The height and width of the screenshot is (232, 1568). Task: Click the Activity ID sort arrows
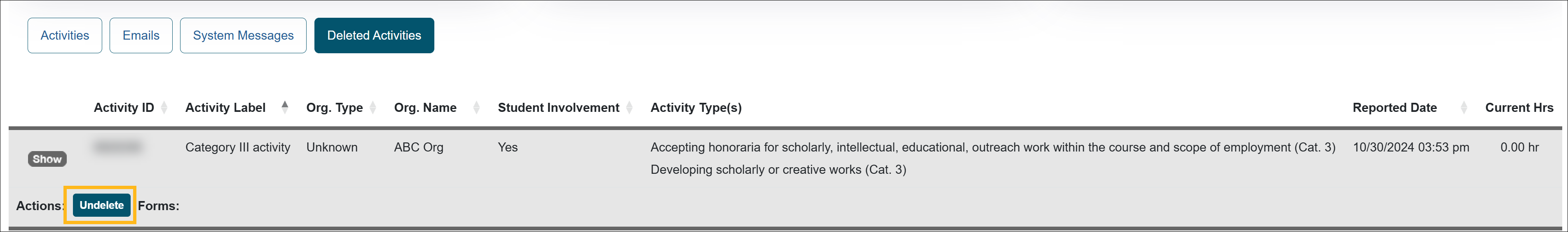(x=164, y=108)
